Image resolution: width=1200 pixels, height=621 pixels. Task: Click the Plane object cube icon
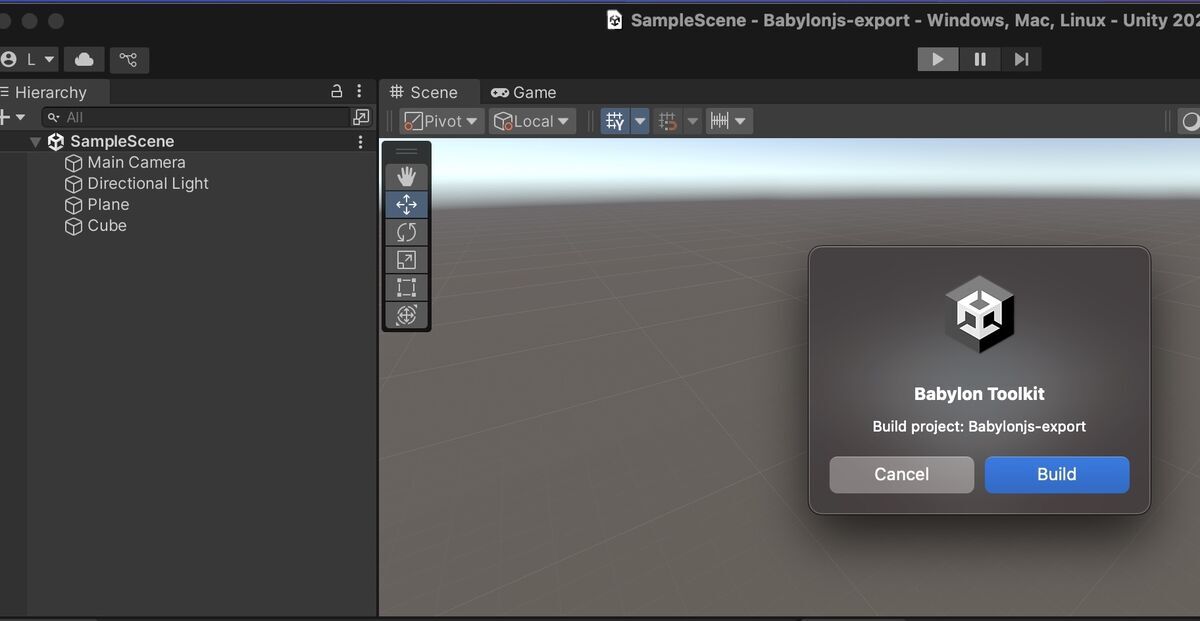click(x=73, y=205)
